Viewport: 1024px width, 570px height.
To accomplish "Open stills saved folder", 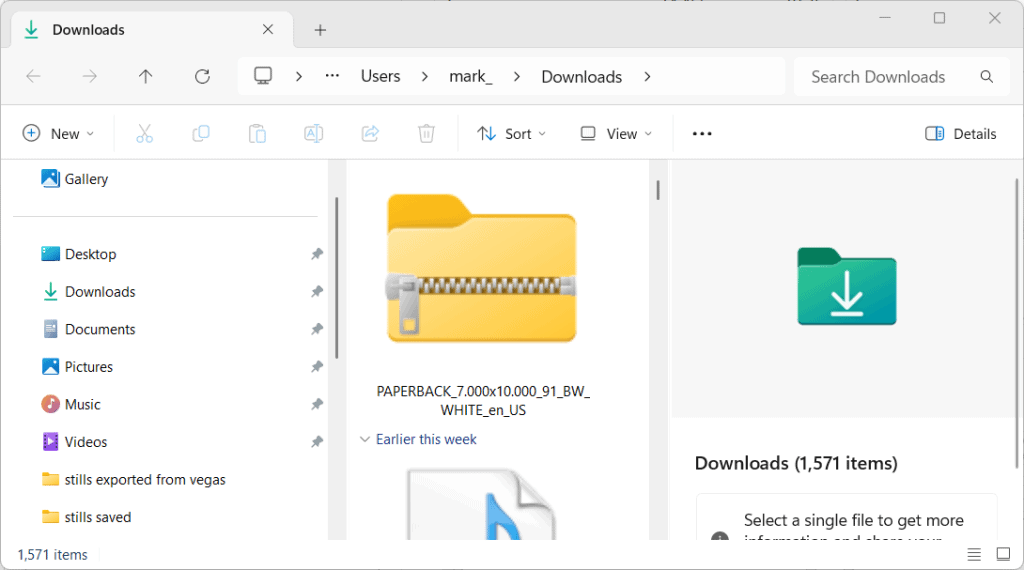I will (97, 517).
